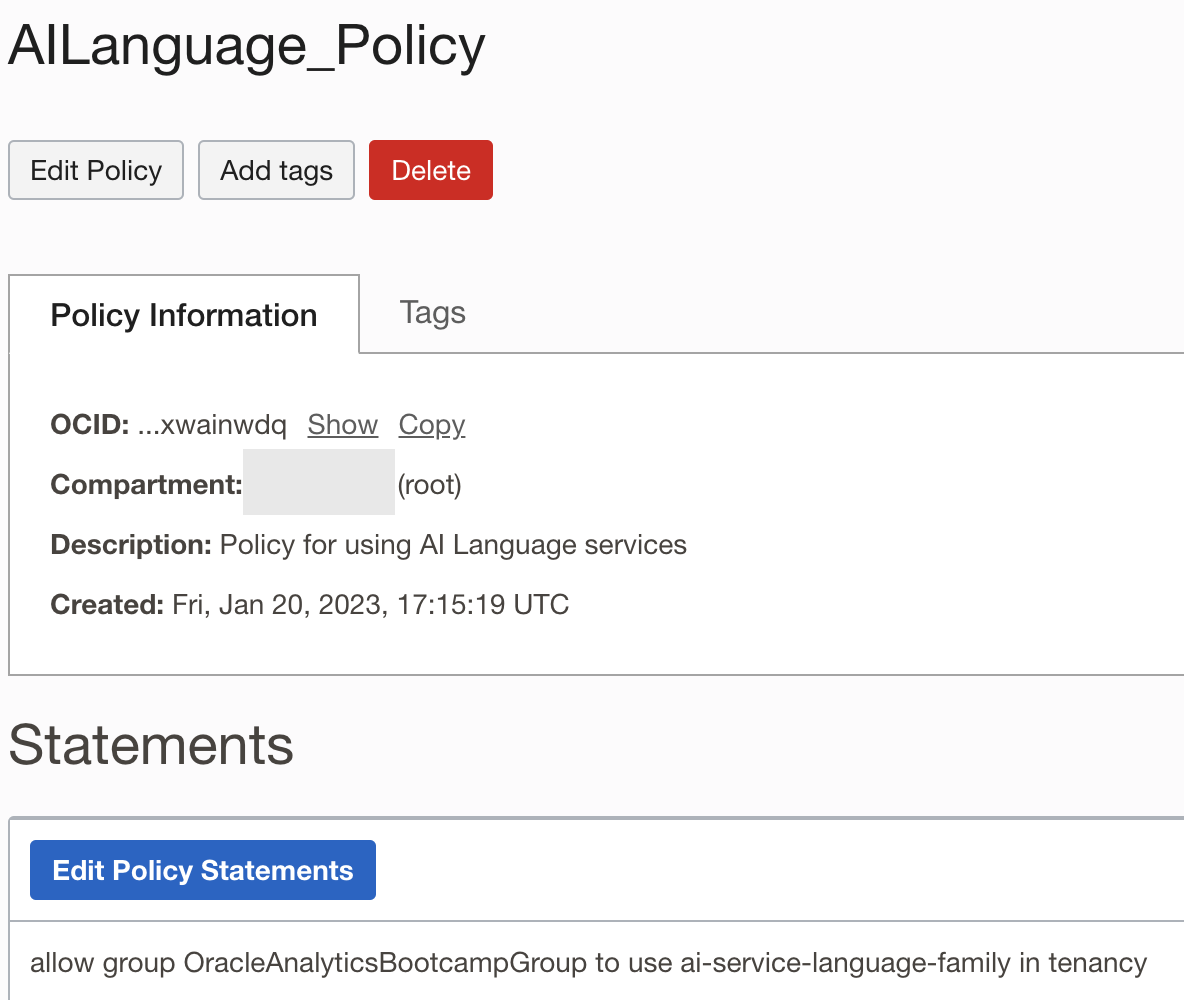Screen dimensions: 1184x1000
Task: Click the (root) compartment text
Action: click(429, 485)
